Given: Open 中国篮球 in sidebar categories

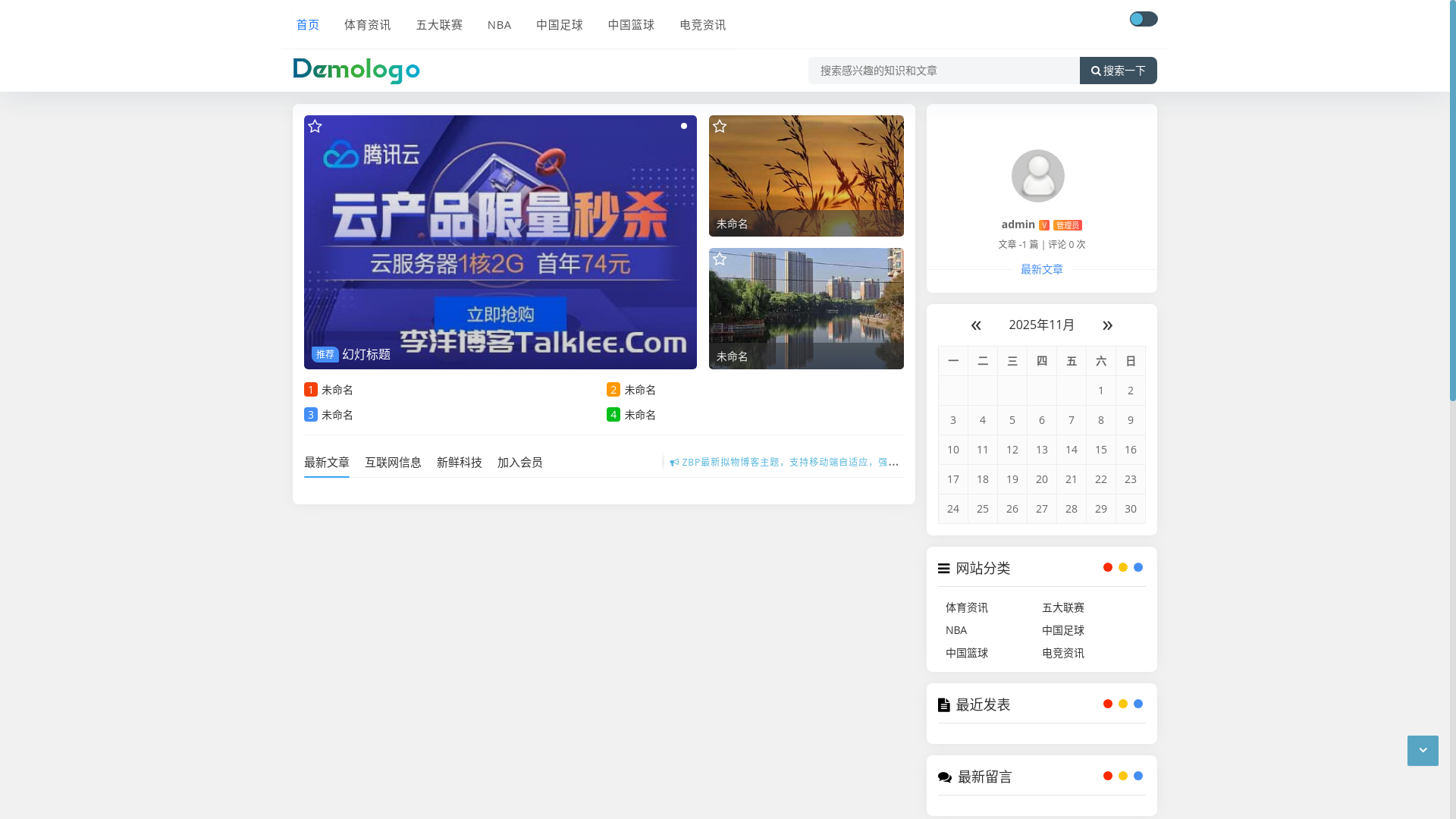Looking at the screenshot, I should 967,653.
